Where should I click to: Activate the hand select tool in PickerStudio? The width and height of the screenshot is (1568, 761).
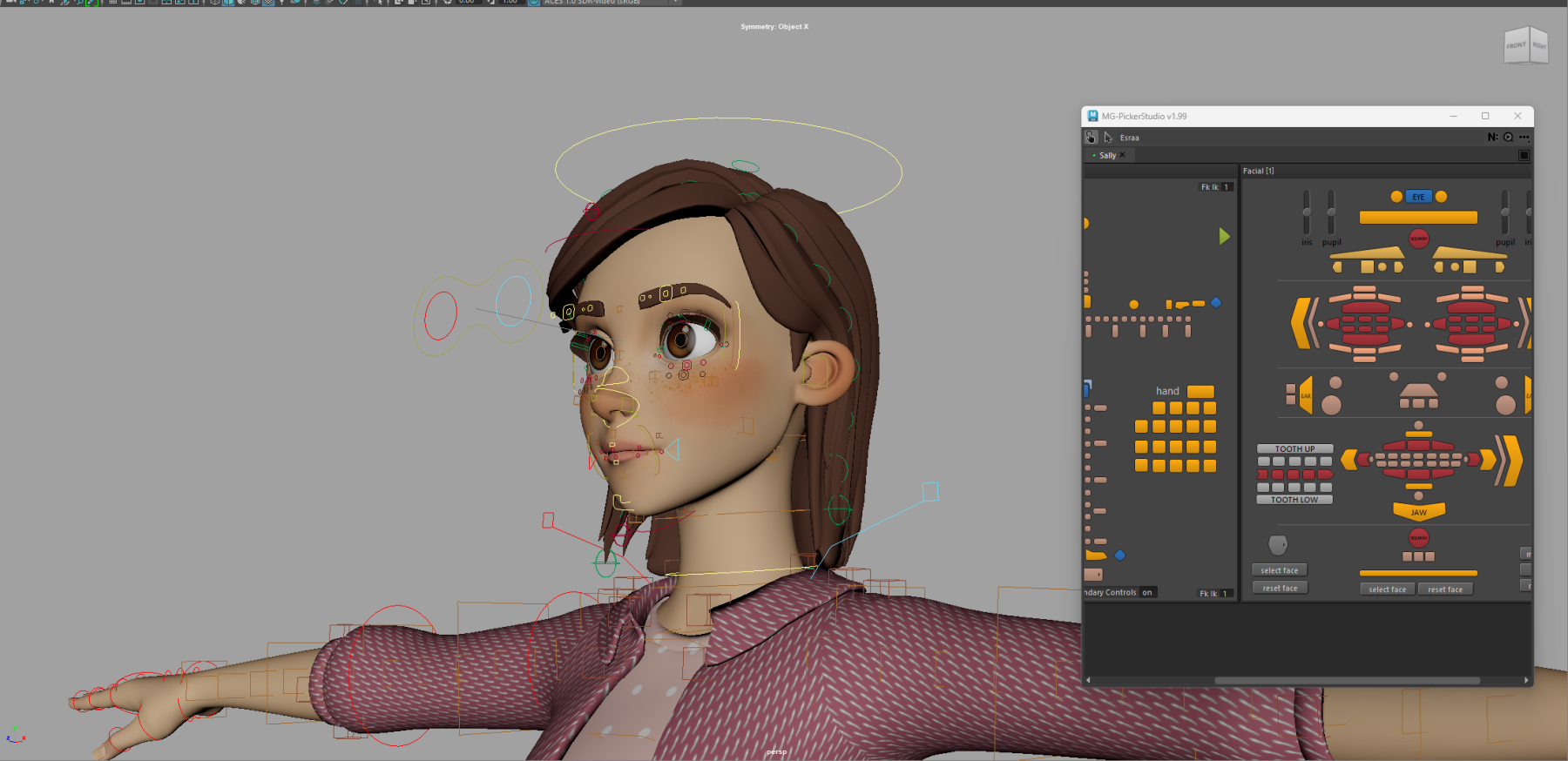(x=1091, y=138)
